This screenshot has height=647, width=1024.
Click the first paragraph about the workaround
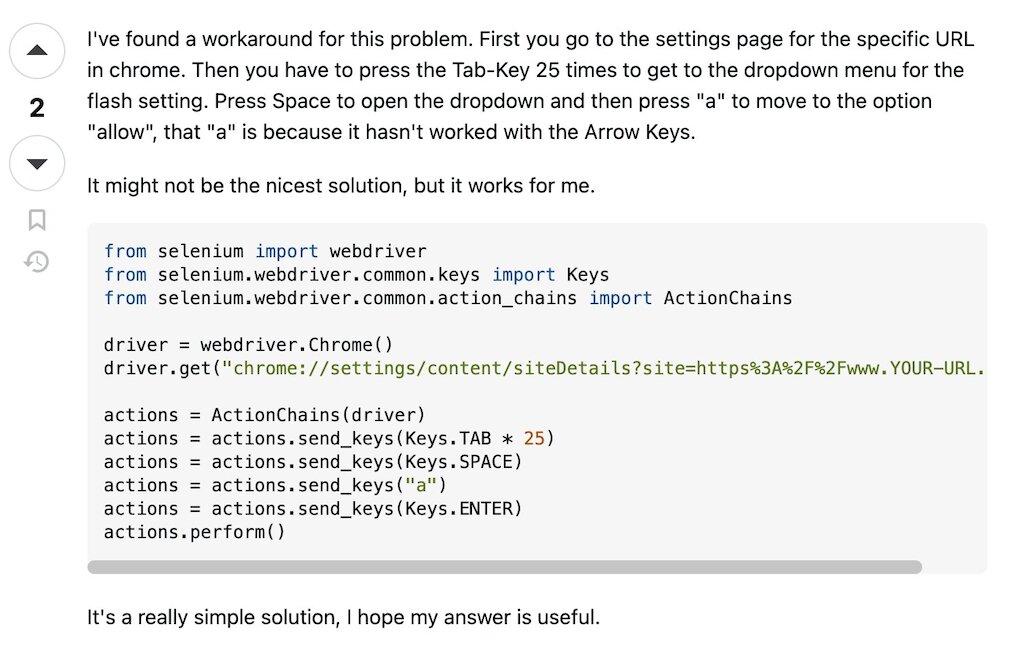[530, 86]
